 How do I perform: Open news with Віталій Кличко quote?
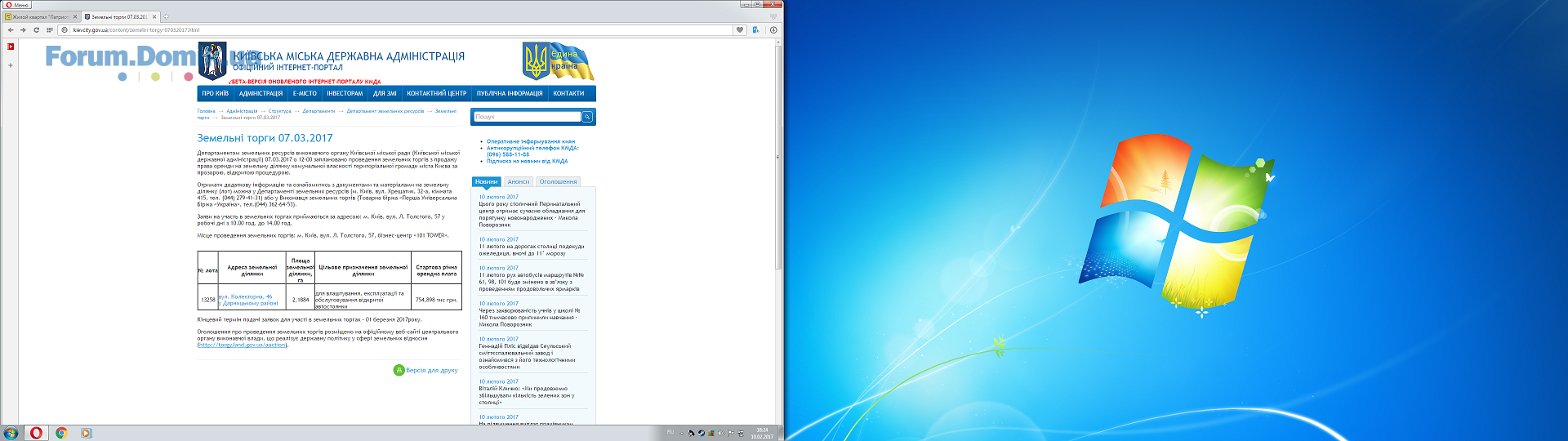click(527, 395)
